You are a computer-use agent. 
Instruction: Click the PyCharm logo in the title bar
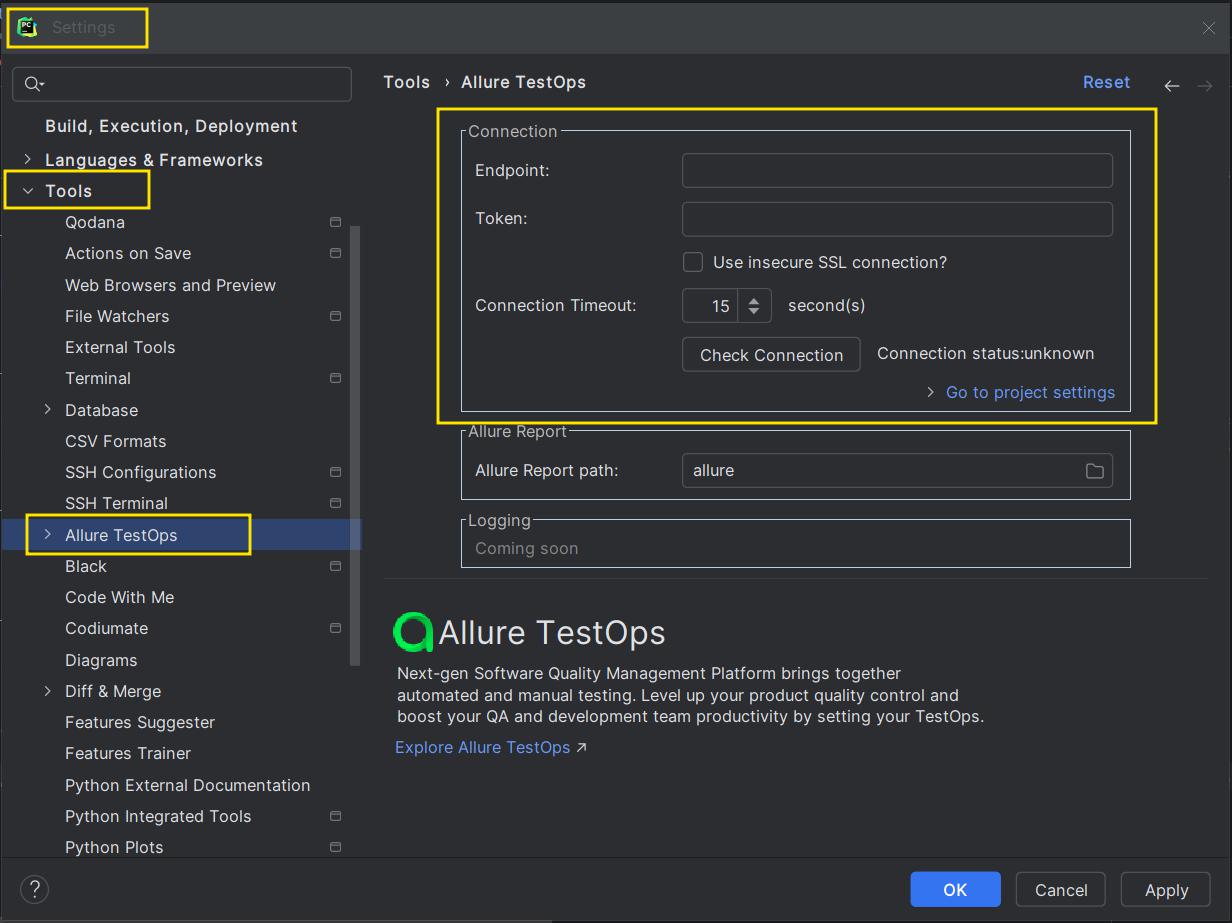27,27
